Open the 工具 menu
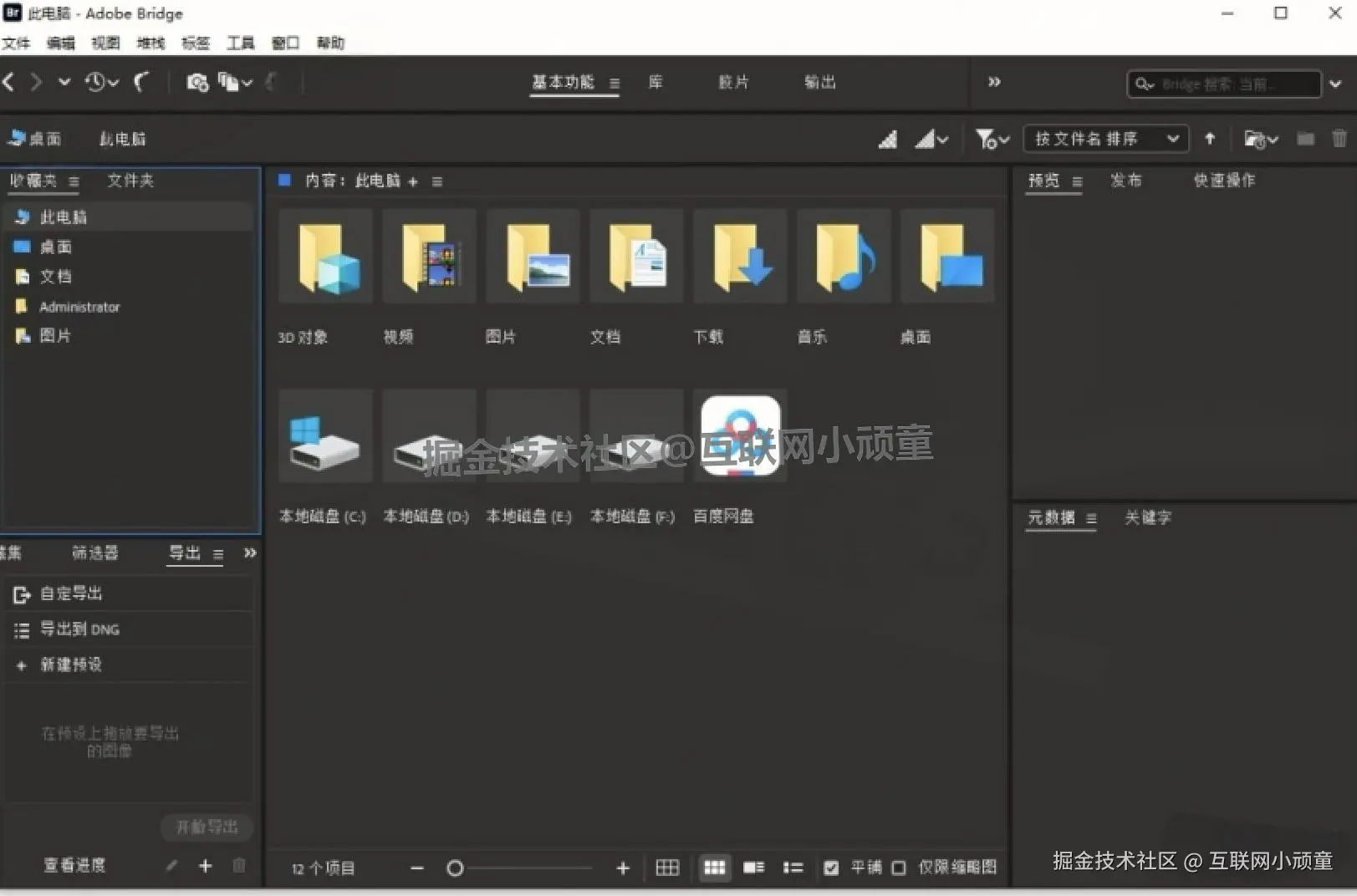Image resolution: width=1357 pixels, height=896 pixels. tap(240, 43)
